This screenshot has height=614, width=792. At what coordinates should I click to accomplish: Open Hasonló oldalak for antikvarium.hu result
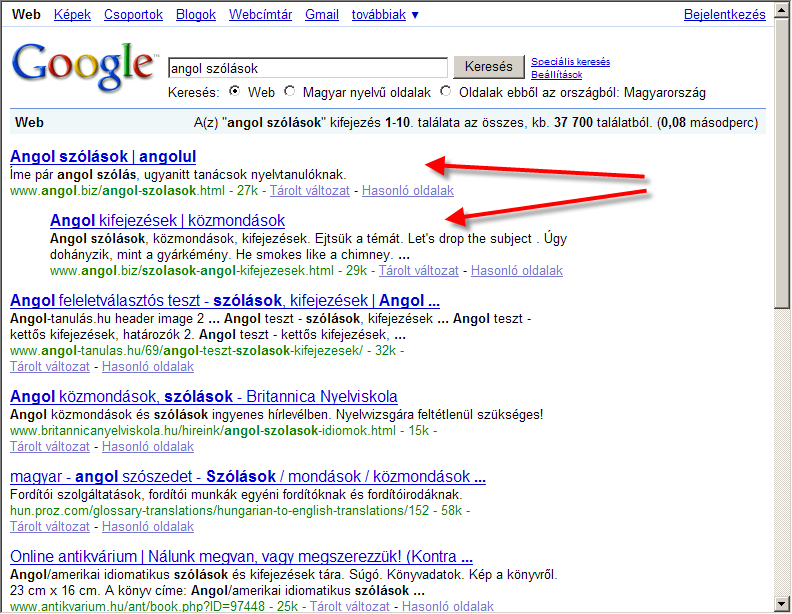[x=448, y=606]
